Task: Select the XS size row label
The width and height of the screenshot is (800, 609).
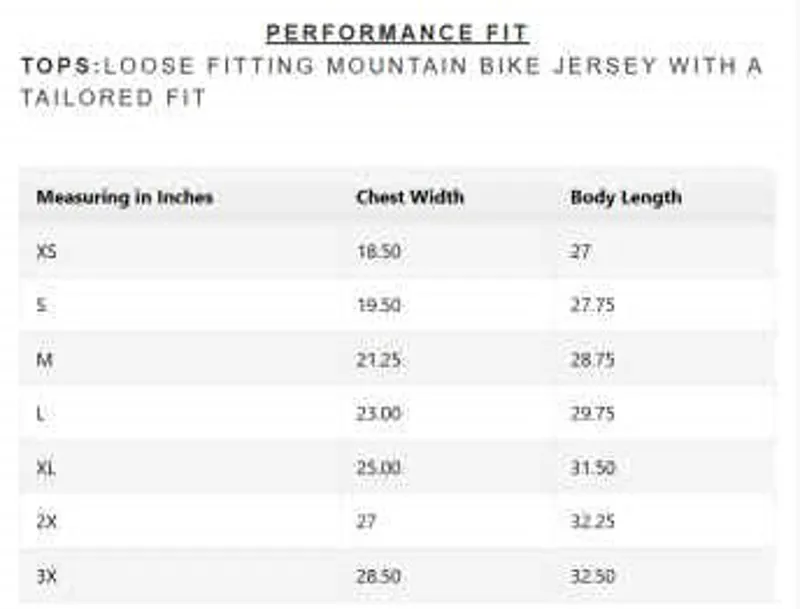Action: (x=47, y=252)
